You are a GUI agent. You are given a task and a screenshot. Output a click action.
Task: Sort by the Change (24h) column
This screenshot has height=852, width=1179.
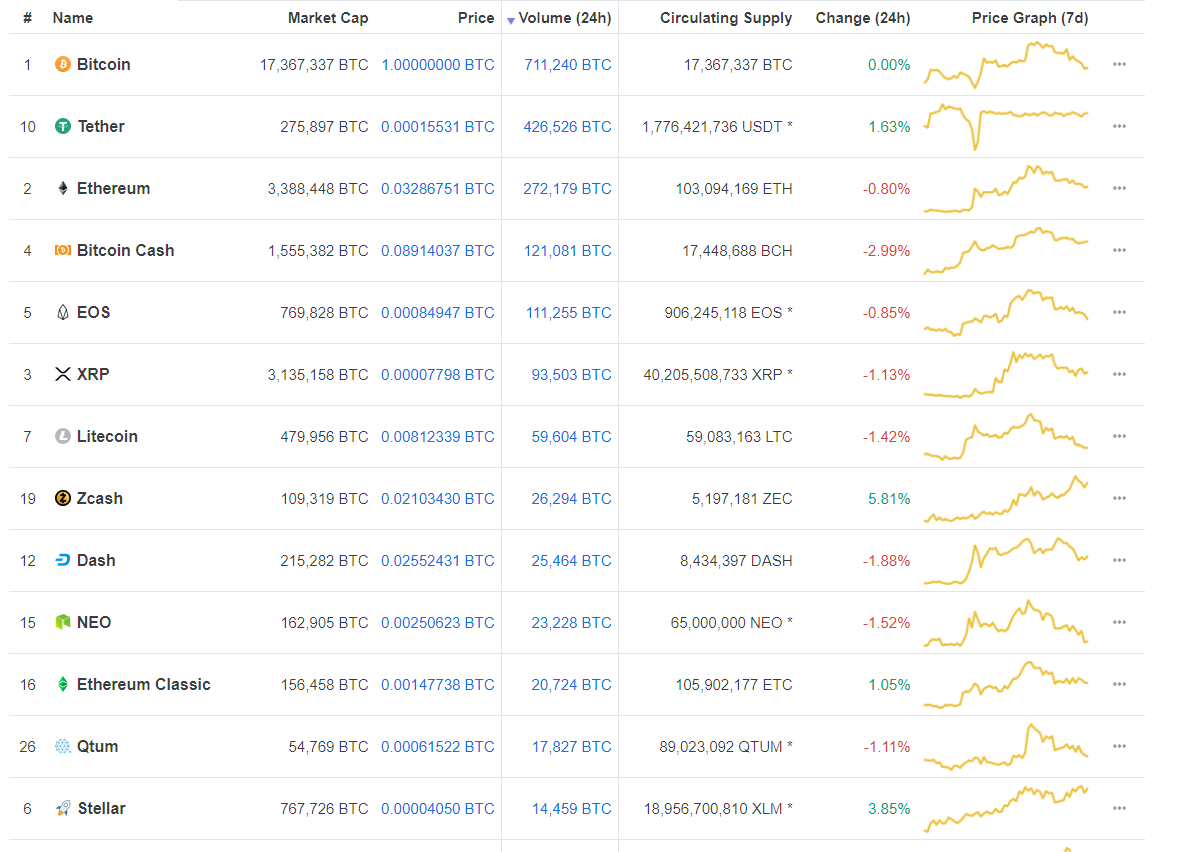point(863,18)
